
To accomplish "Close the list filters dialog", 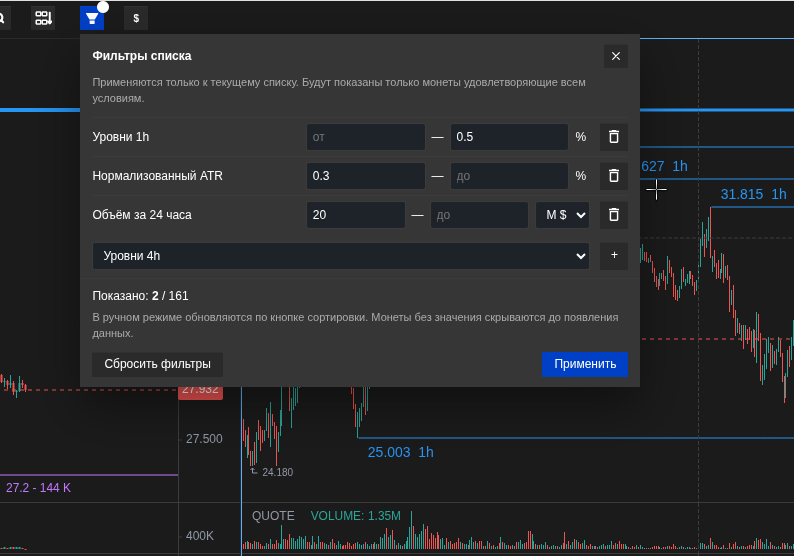I will click(x=616, y=56).
